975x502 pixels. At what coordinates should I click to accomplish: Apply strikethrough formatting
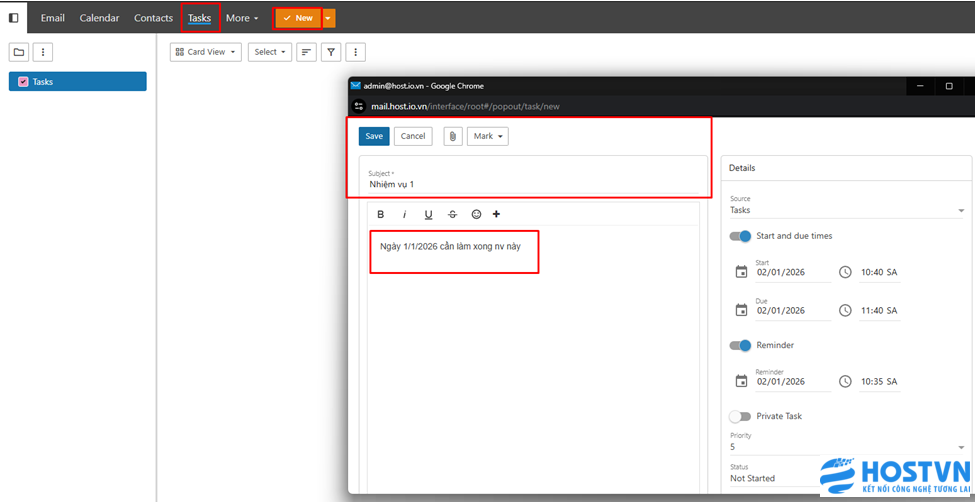(x=452, y=214)
